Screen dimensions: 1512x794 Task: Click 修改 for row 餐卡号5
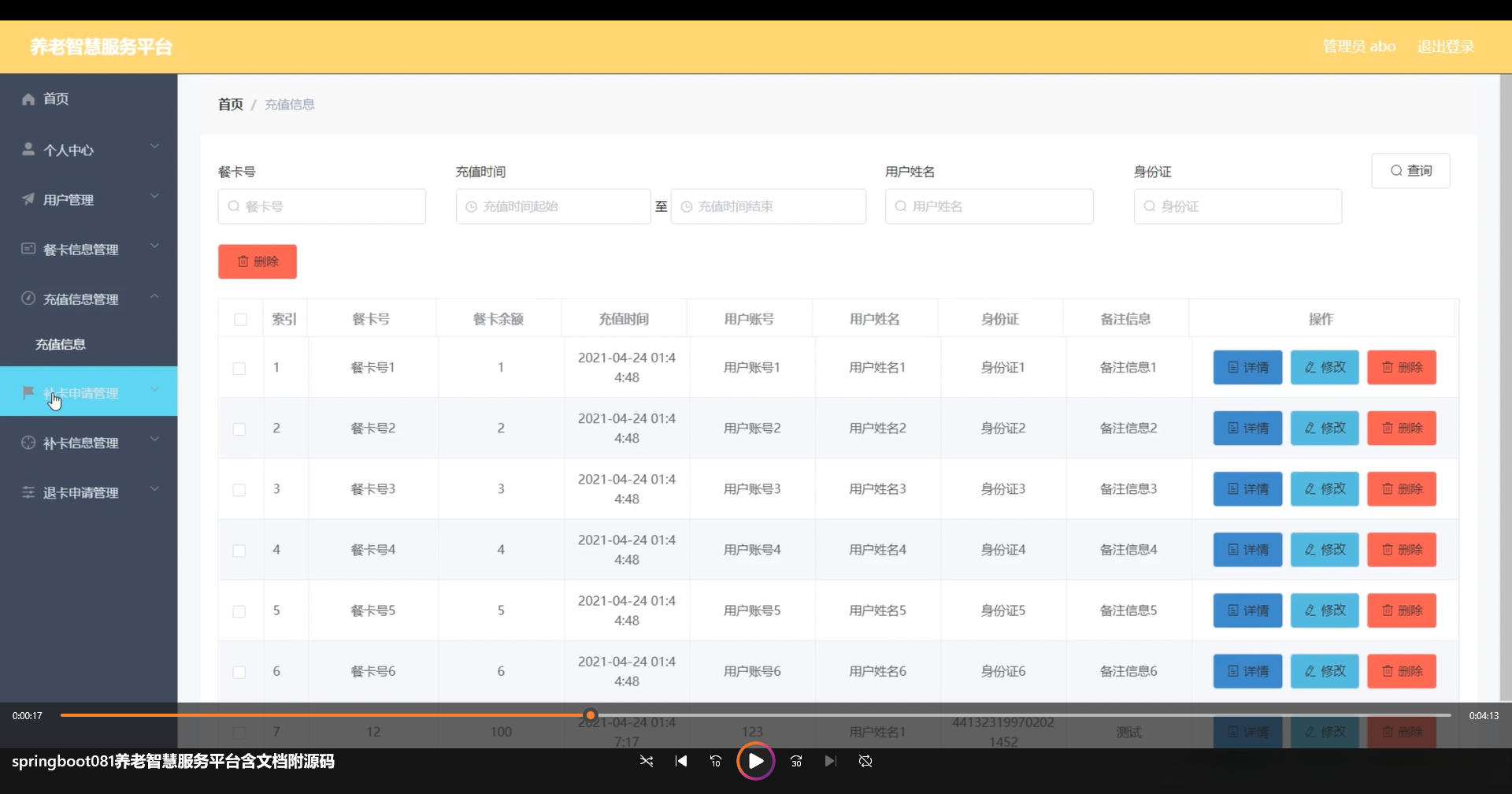(1325, 610)
